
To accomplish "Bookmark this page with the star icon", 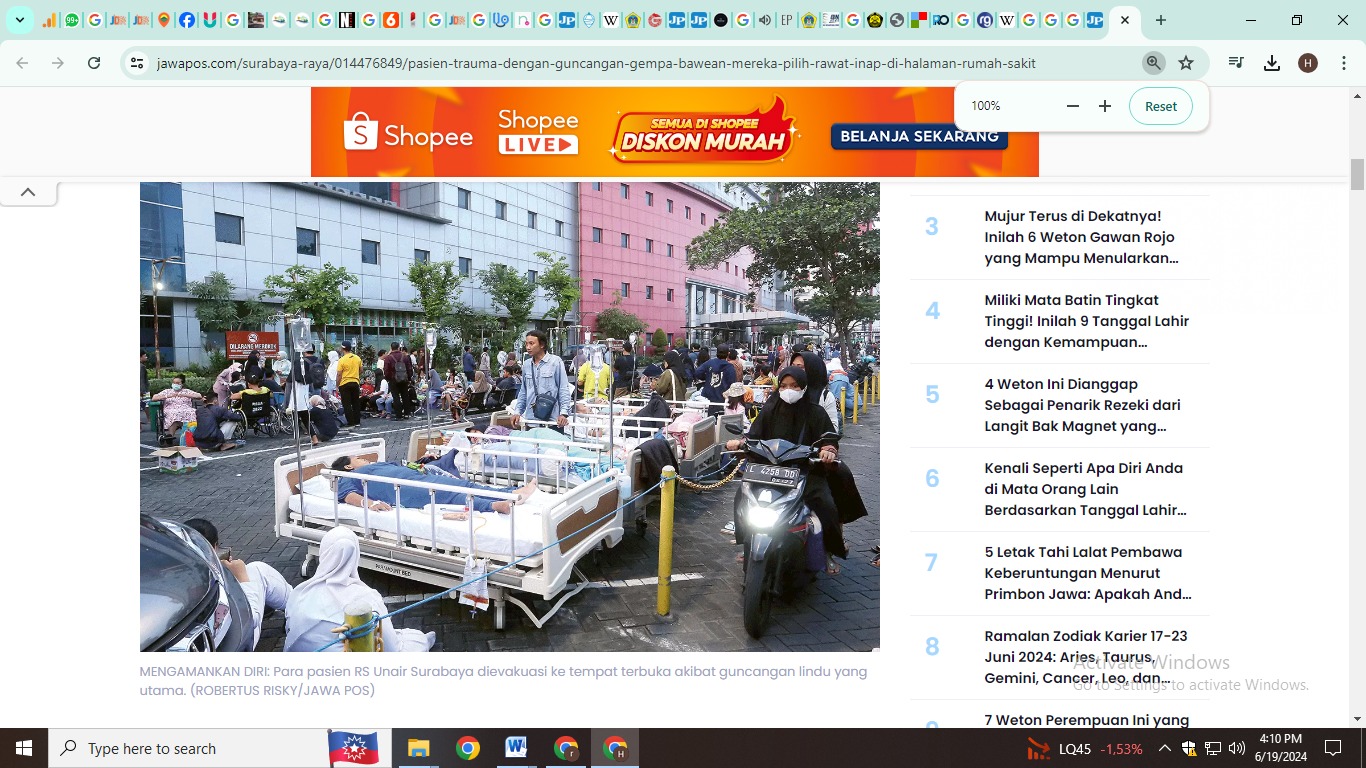I will pos(1186,63).
